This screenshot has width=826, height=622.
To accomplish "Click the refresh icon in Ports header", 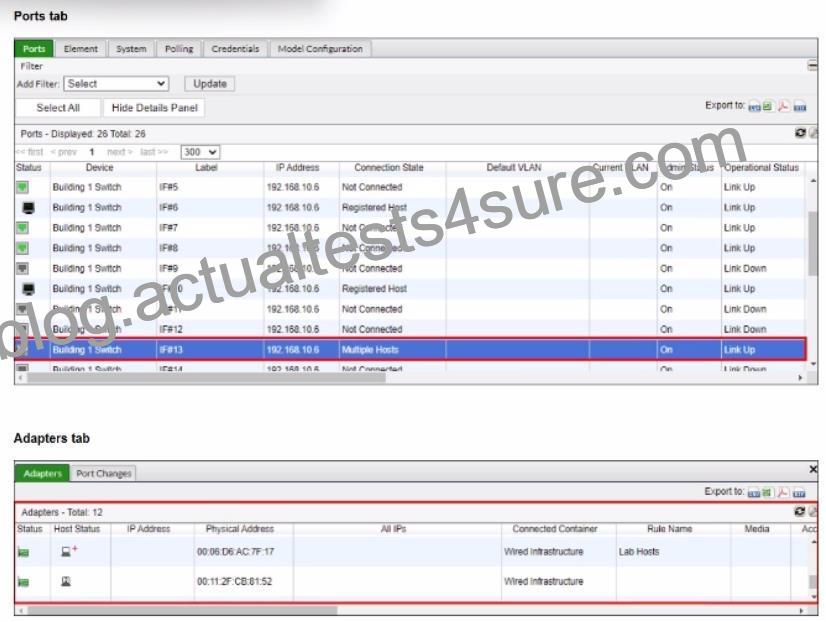I will (800, 133).
